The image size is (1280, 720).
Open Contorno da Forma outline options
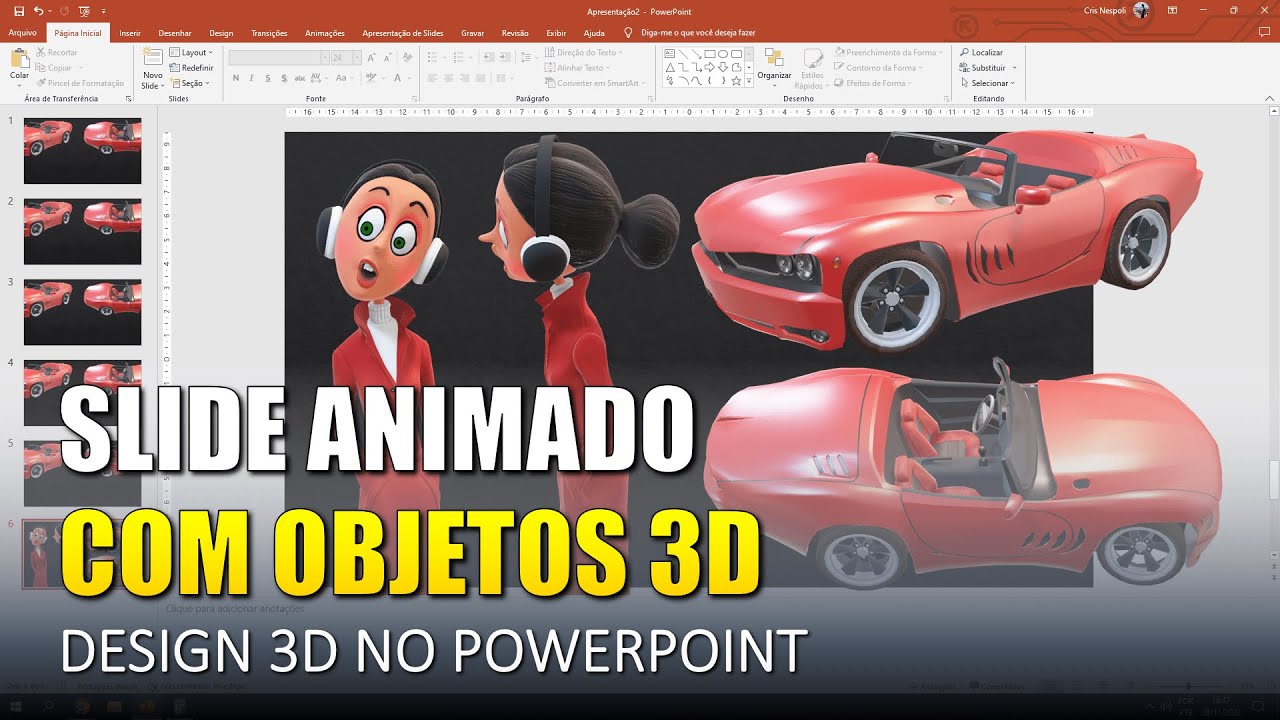click(878, 68)
